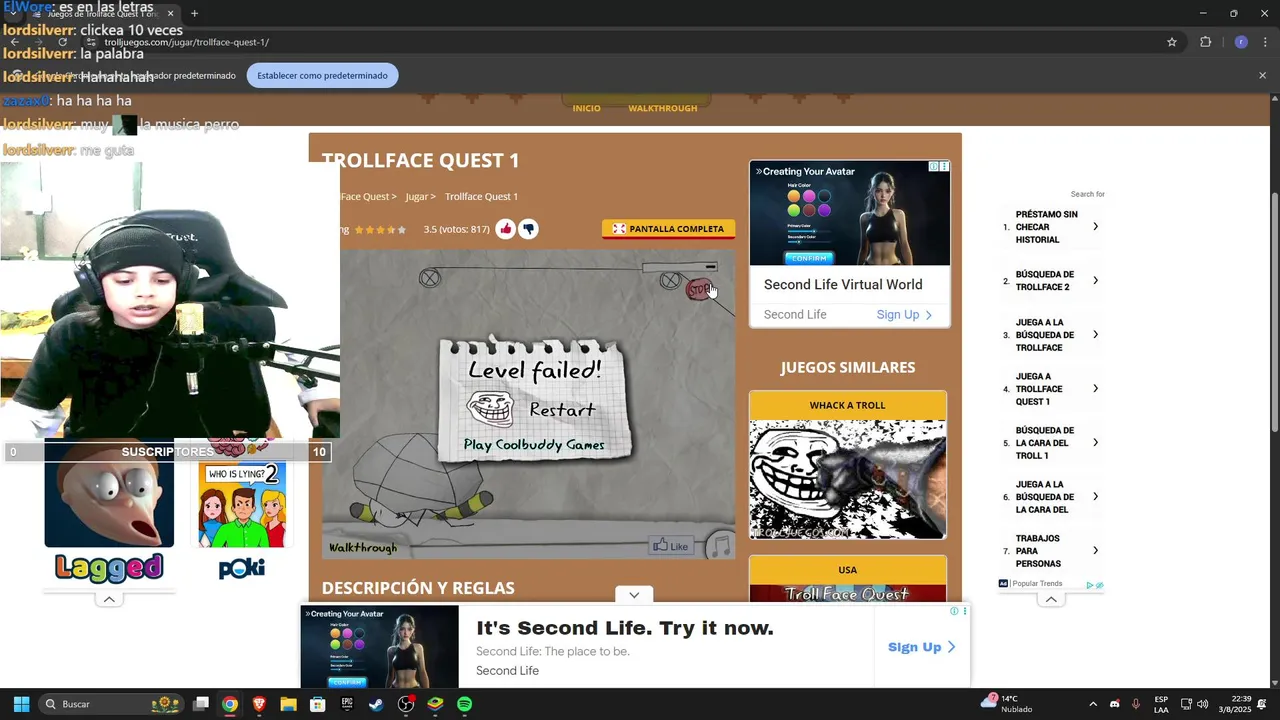Open Google Chrome from the taskbar
The height and width of the screenshot is (720, 1280).
(230, 704)
